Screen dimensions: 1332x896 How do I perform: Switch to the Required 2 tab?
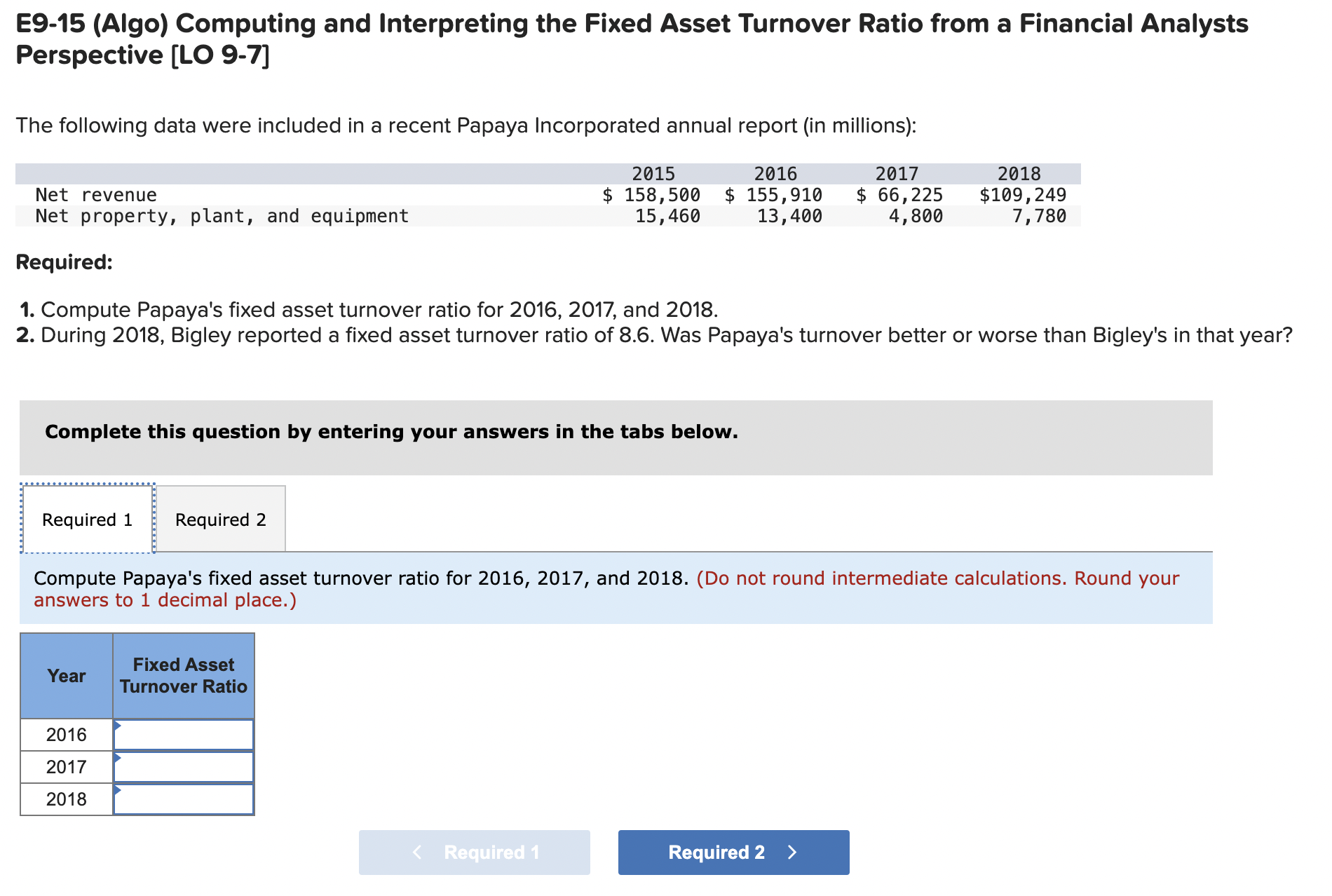tap(220, 519)
